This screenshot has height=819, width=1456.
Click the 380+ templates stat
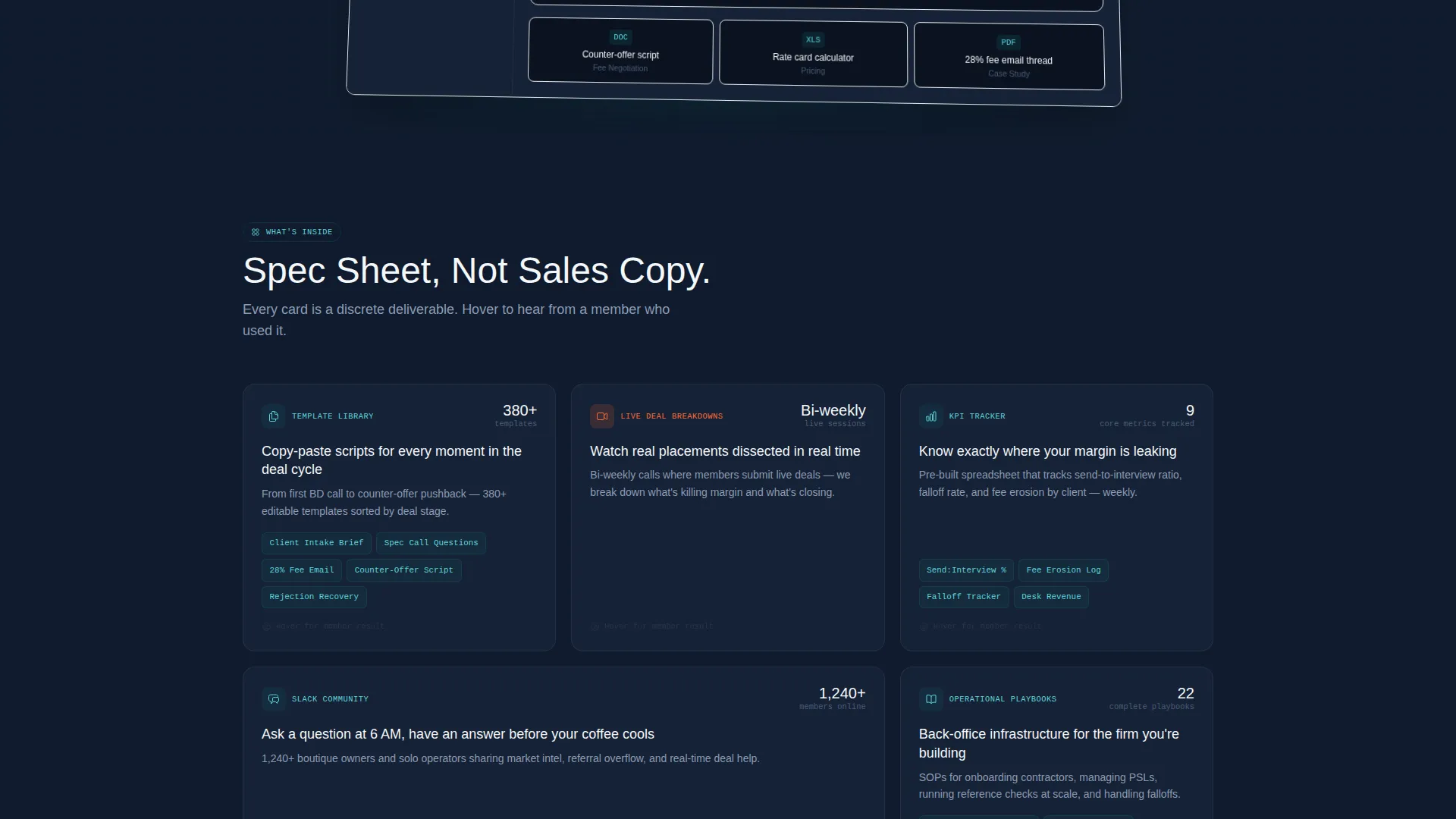click(x=516, y=415)
